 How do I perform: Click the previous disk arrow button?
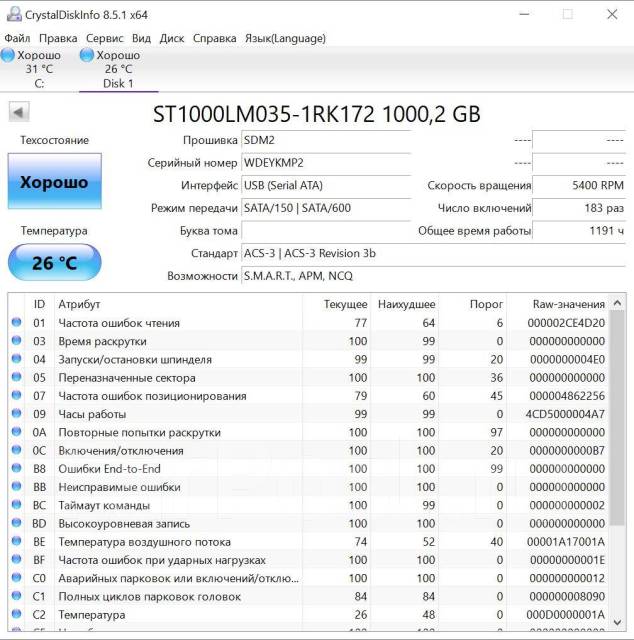tap(18, 113)
